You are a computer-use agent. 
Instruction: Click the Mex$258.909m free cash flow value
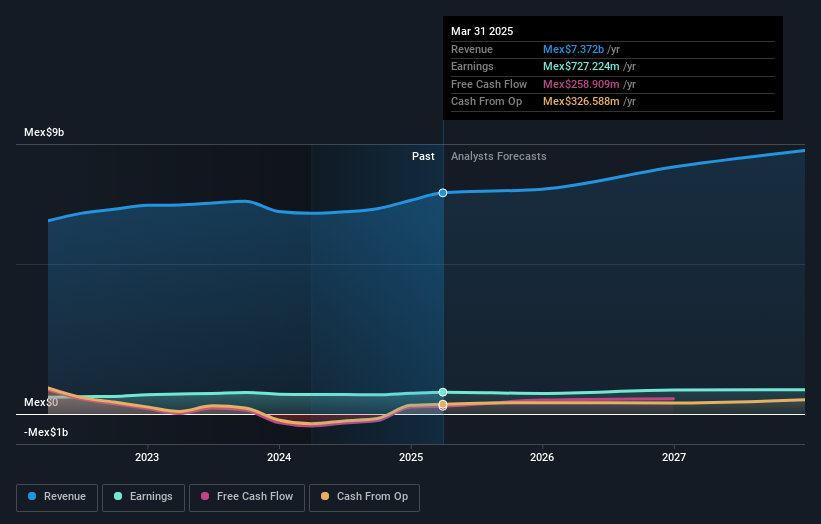point(581,84)
